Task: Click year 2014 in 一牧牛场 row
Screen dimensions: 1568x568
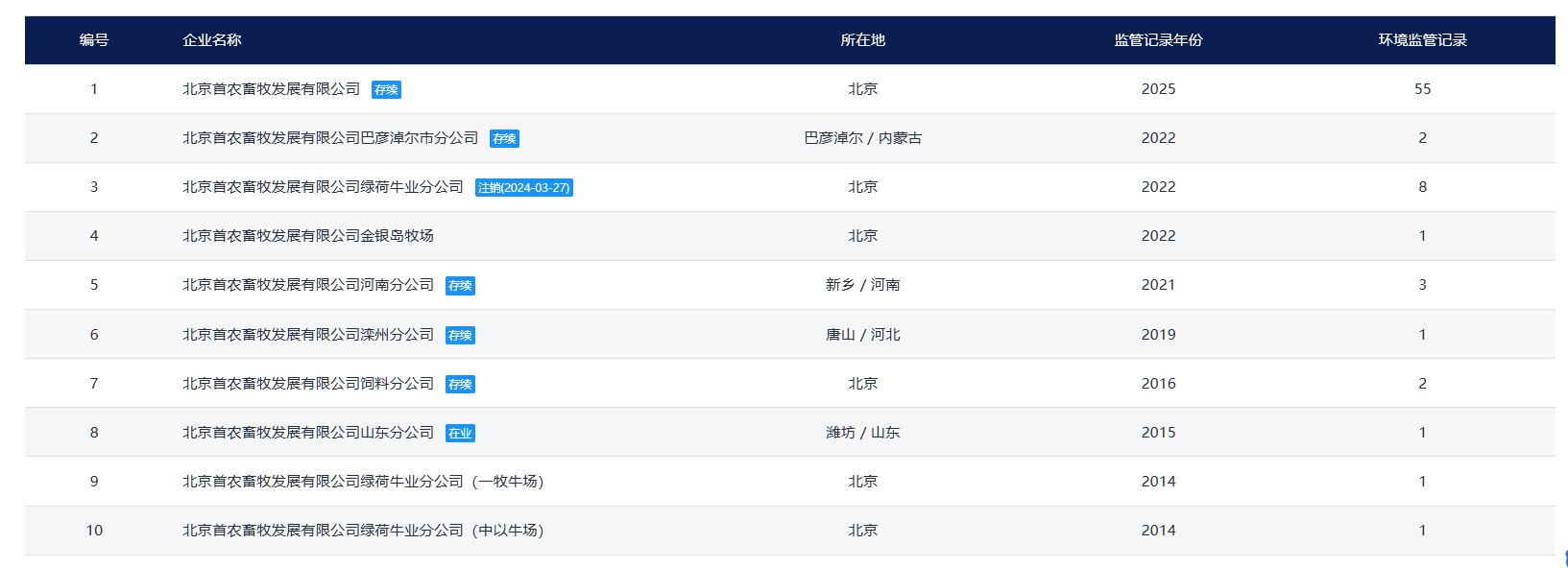Action: click(x=1158, y=482)
